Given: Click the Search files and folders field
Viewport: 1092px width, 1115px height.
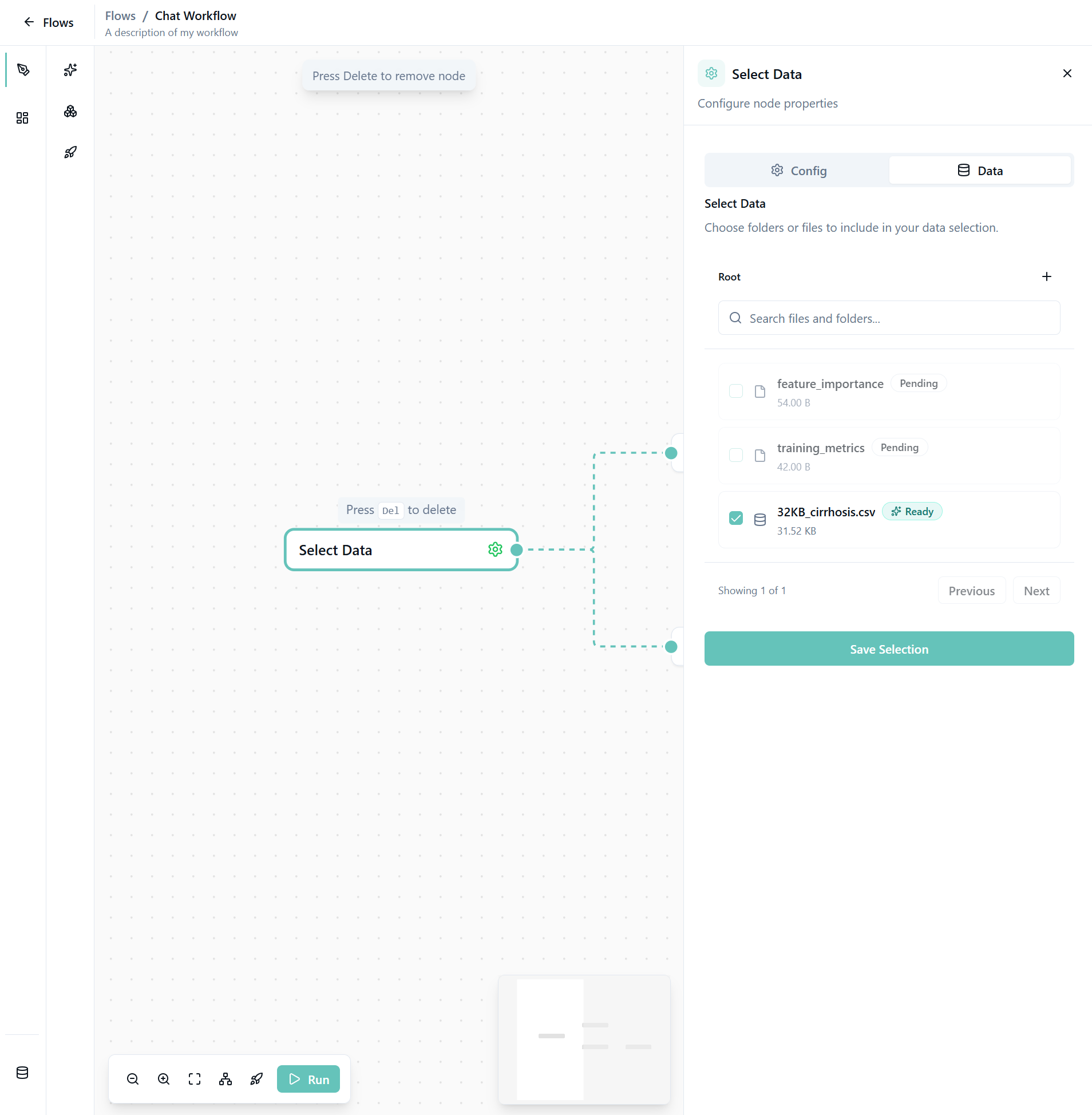Looking at the screenshot, I should pyautogui.click(x=888, y=318).
